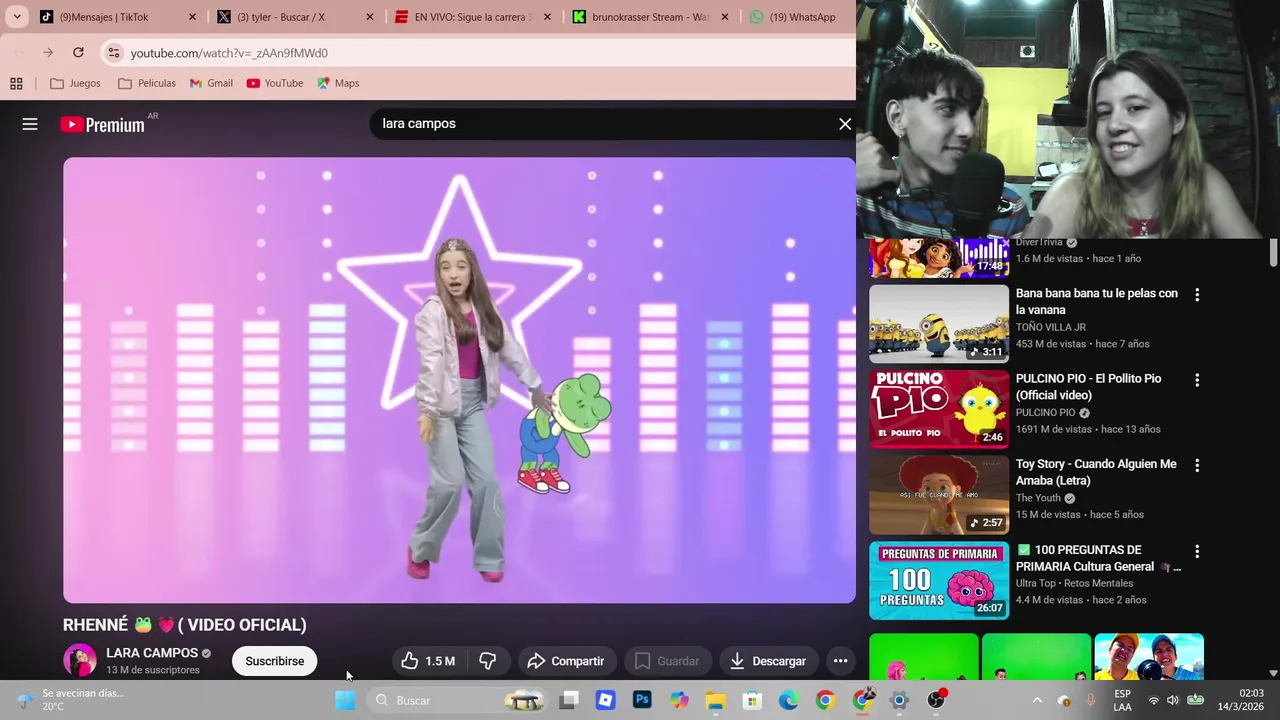Open options for 'Toy Story' video

1197,466
